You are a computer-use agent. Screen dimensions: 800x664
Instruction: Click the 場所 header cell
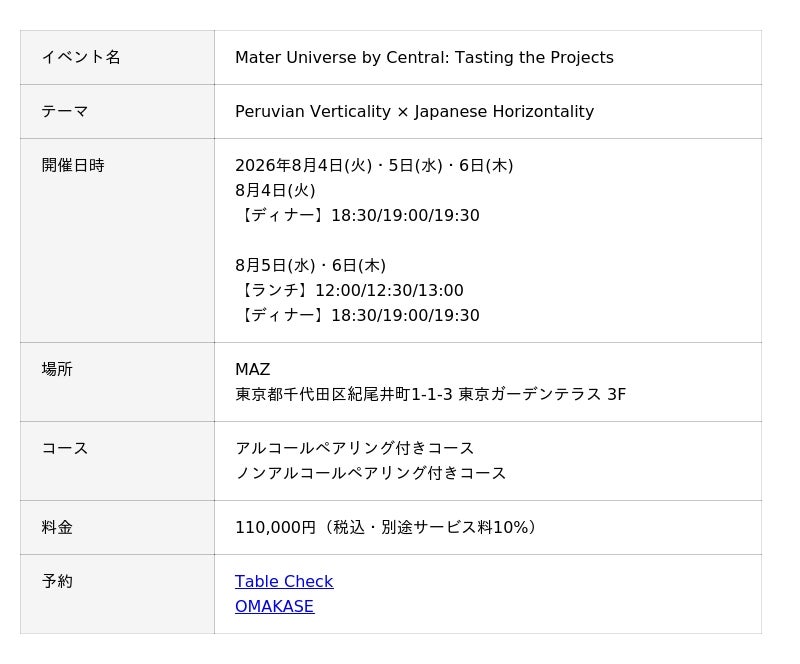(x=117, y=382)
